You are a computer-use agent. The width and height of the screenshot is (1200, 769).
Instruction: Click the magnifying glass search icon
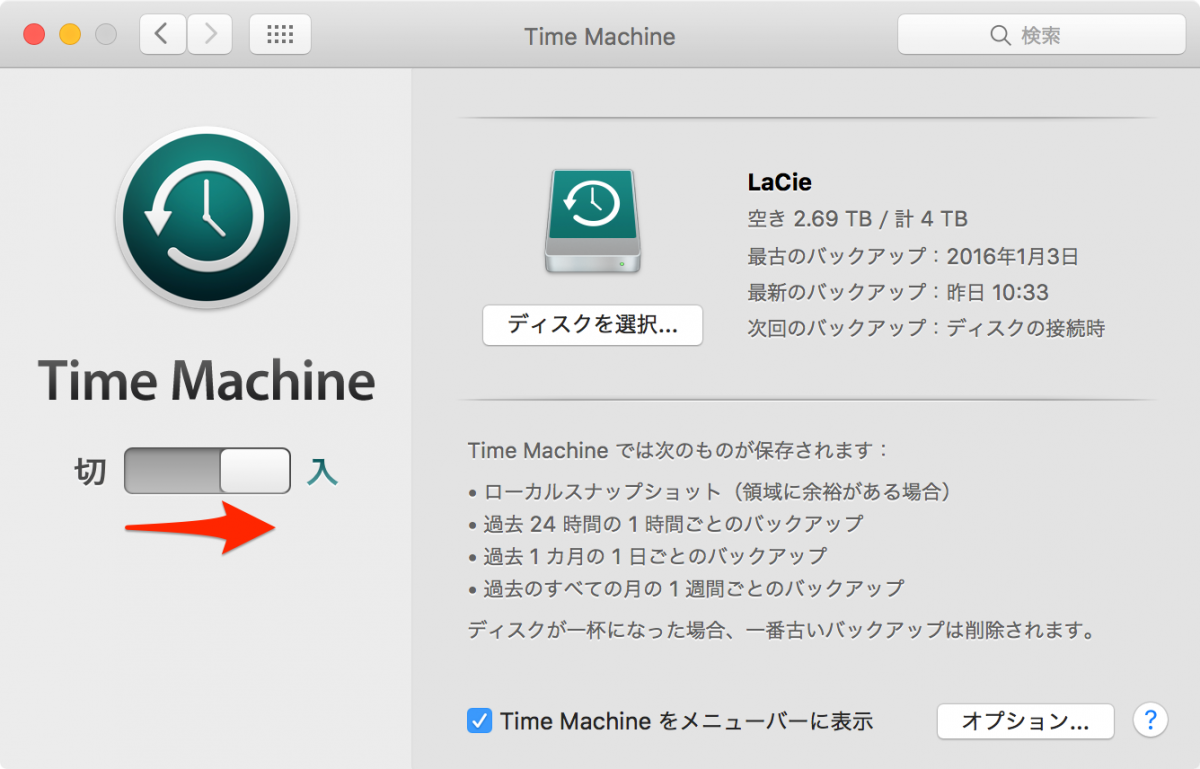[x=1001, y=35]
